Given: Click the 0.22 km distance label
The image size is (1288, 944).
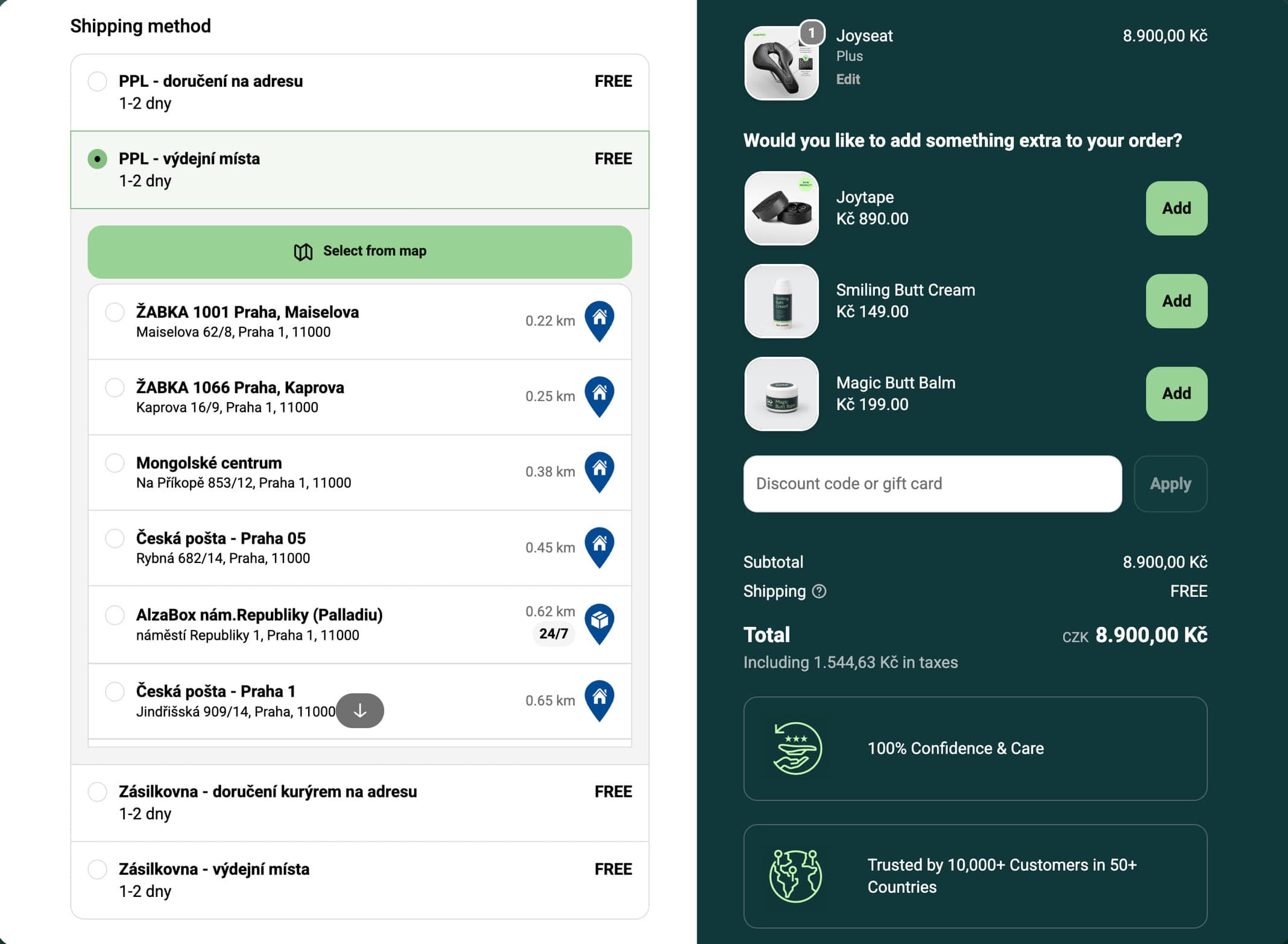Looking at the screenshot, I should tap(550, 321).
